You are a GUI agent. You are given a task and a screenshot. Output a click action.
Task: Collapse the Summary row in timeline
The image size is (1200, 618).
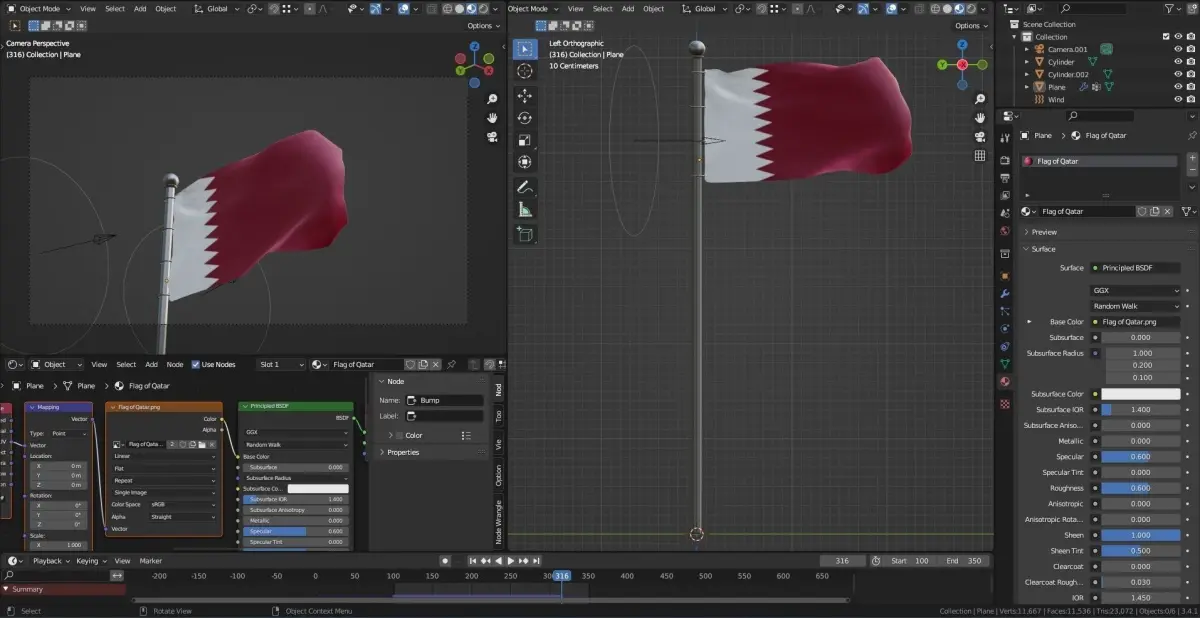tap(7, 589)
